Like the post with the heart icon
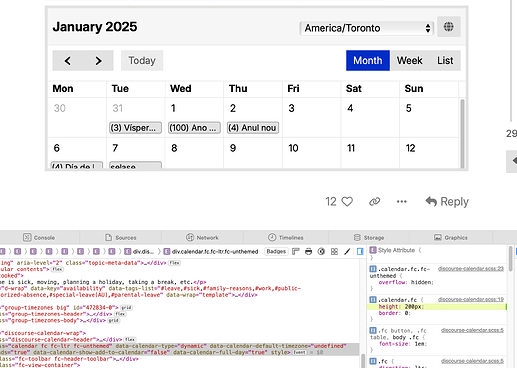Image resolution: width=517 pixels, height=368 pixels. coord(347,202)
